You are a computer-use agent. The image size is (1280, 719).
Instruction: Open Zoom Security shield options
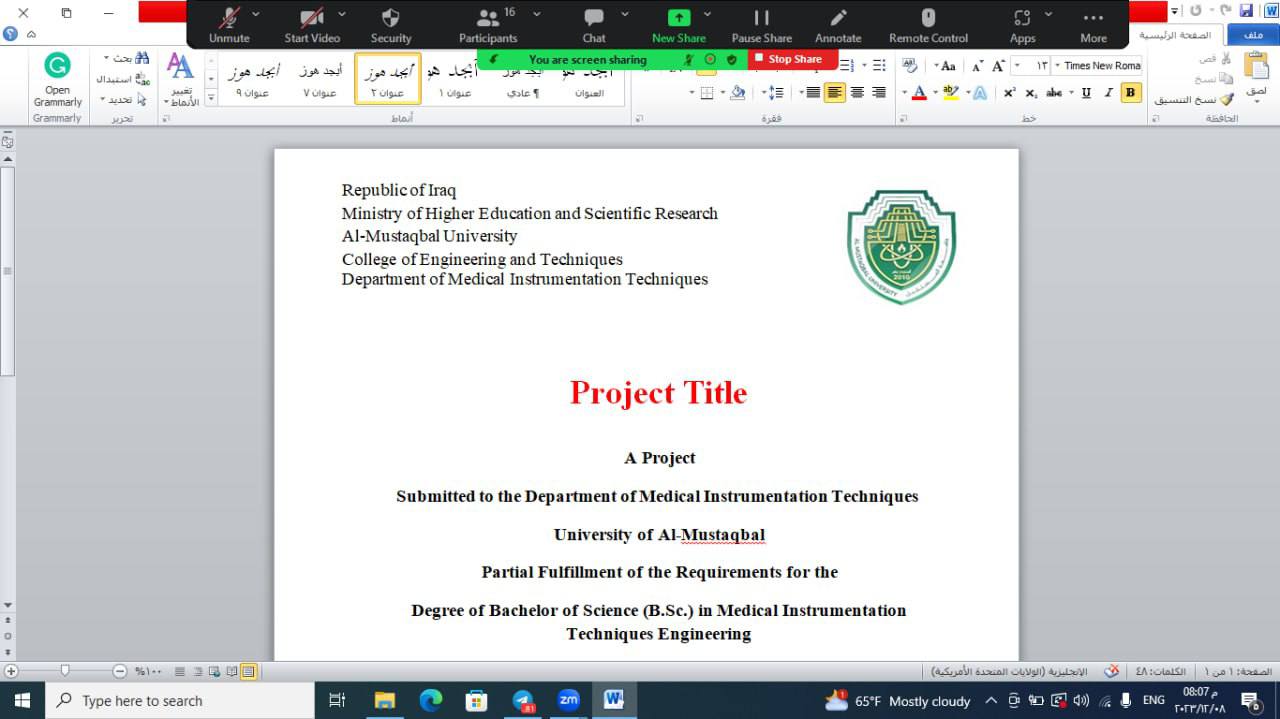coord(390,25)
